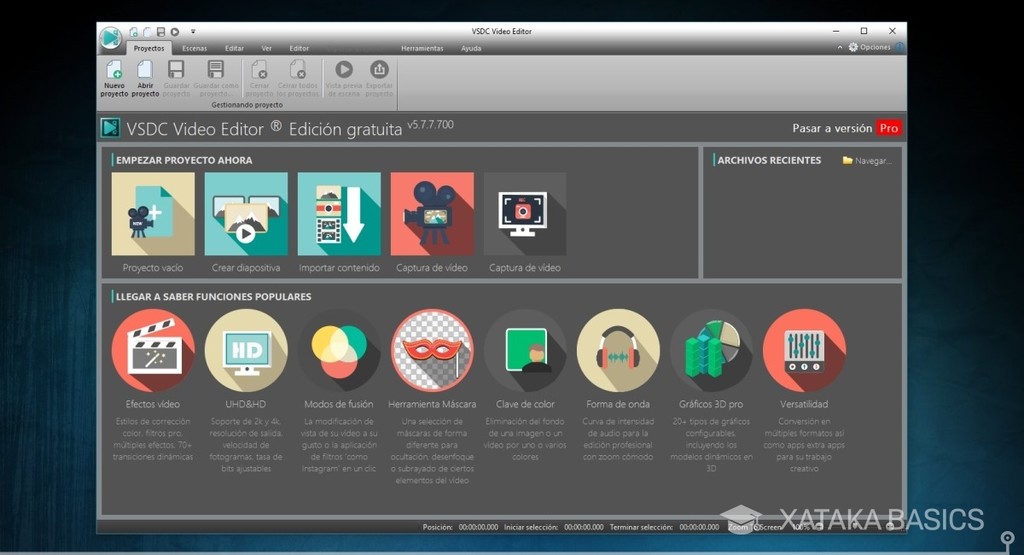Click the Nuevo proyecto icon in the ribbon
The image size is (1024, 555).
coord(114,72)
